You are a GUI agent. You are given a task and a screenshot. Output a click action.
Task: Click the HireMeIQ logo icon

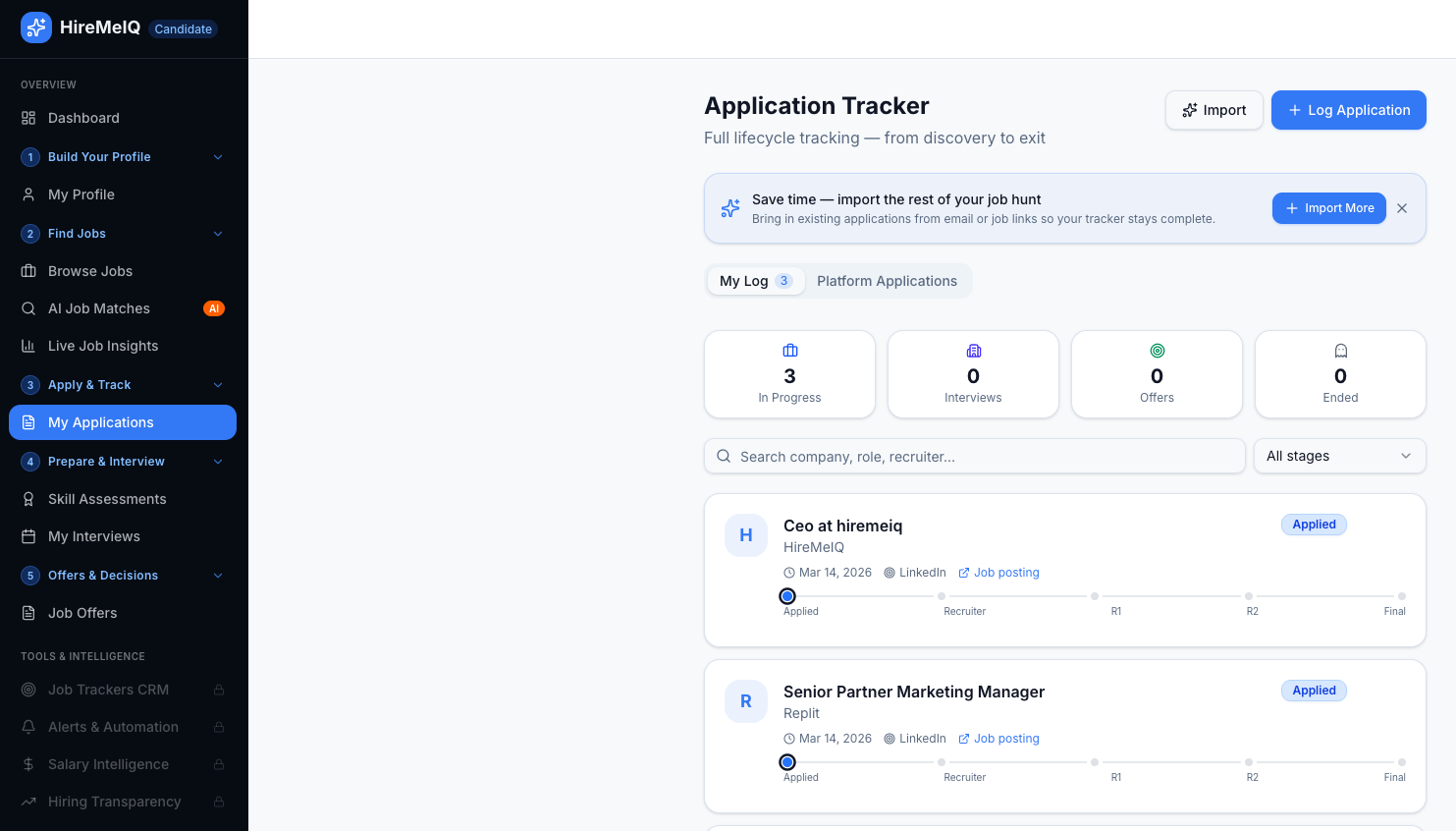[36, 28]
